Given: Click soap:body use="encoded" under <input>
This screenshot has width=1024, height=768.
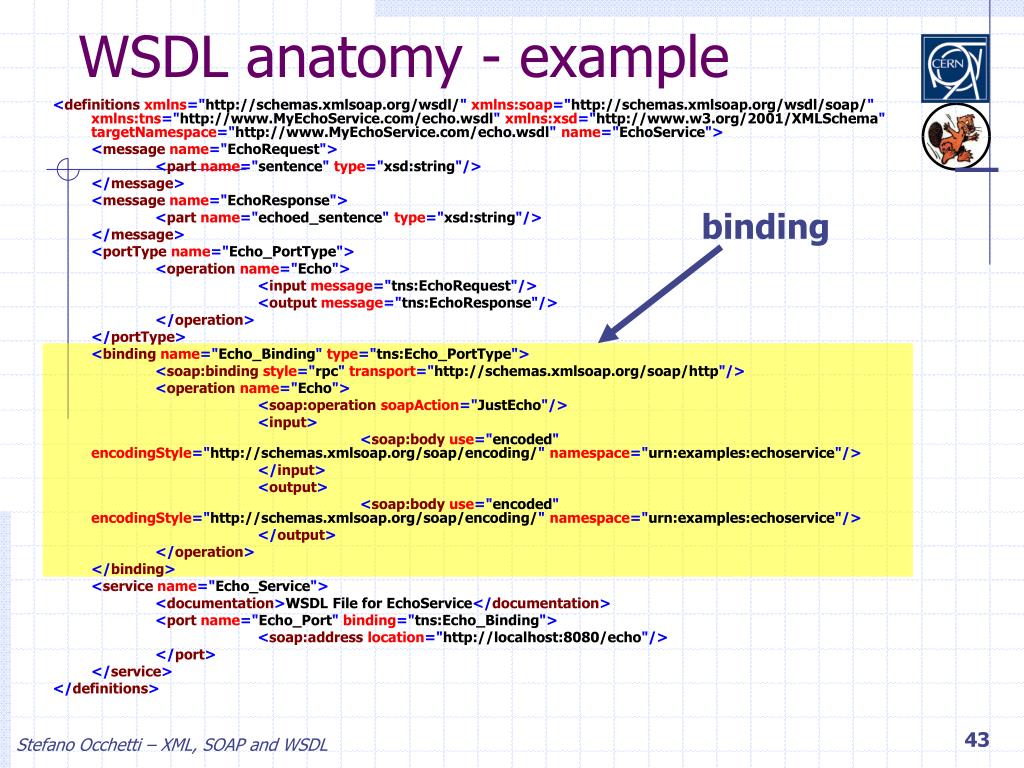Looking at the screenshot, I should [460, 440].
